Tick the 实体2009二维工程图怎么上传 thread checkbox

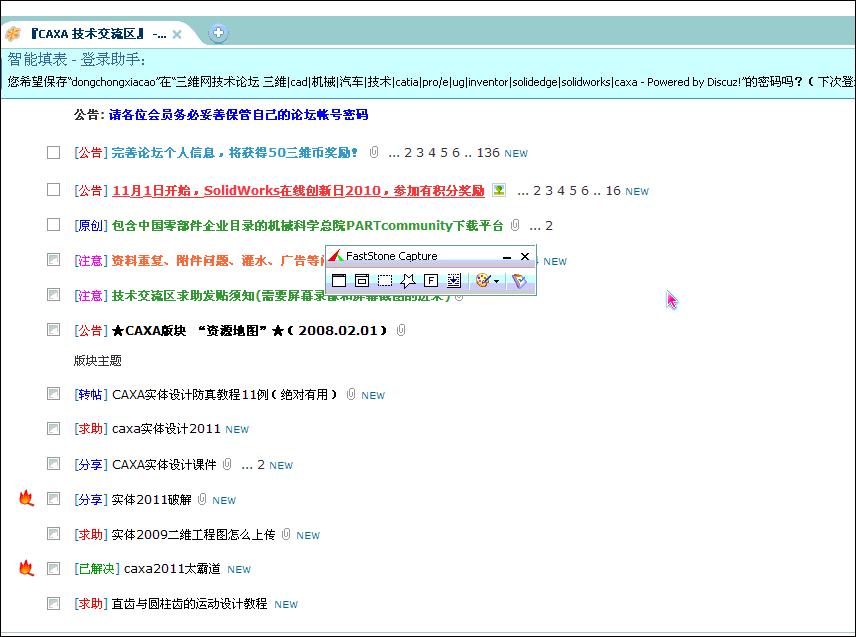tap(54, 534)
